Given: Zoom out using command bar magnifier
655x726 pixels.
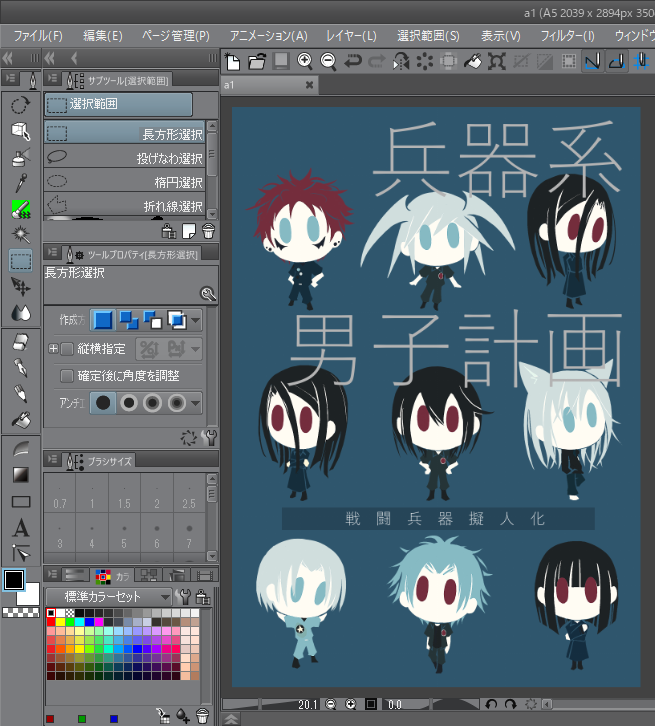Looking at the screenshot, I should coord(329,61).
